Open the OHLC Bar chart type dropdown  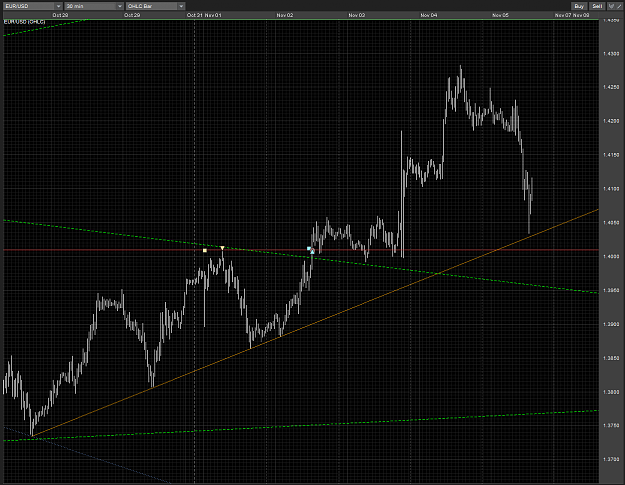click(155, 6)
